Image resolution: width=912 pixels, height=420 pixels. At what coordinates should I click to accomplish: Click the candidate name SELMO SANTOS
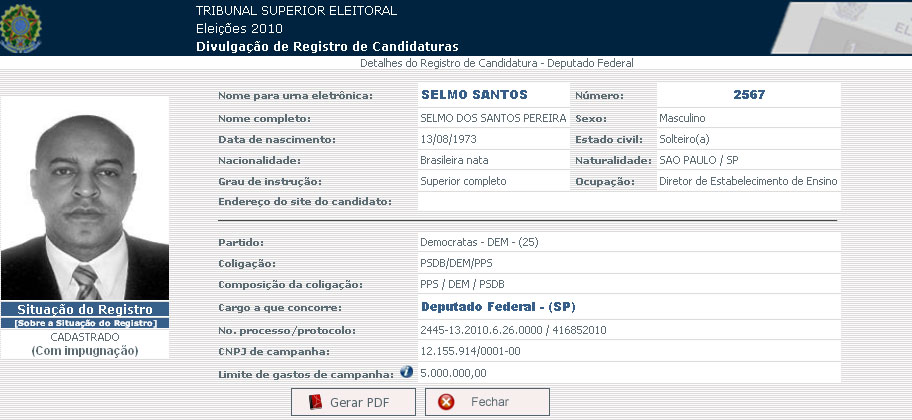pos(474,95)
